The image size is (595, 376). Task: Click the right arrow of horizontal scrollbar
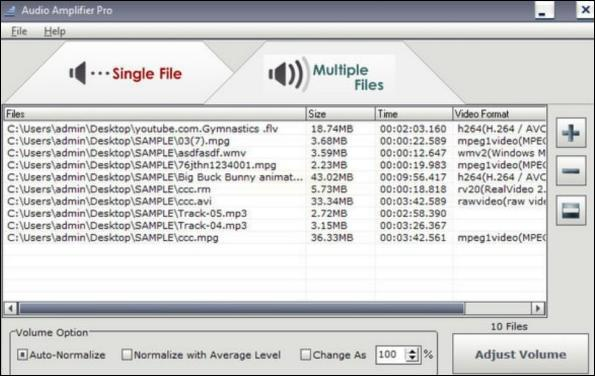point(538,308)
